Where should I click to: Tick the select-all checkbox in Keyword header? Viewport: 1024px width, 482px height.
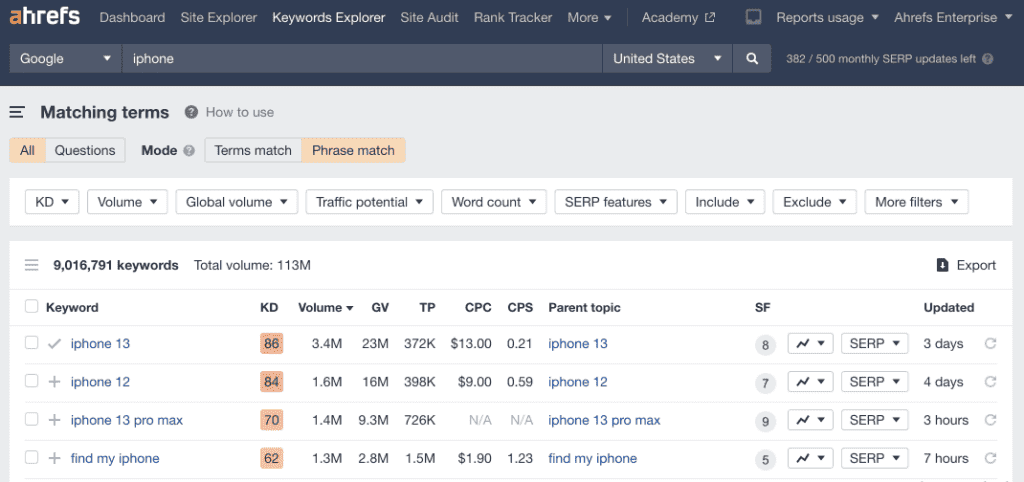click(31, 306)
